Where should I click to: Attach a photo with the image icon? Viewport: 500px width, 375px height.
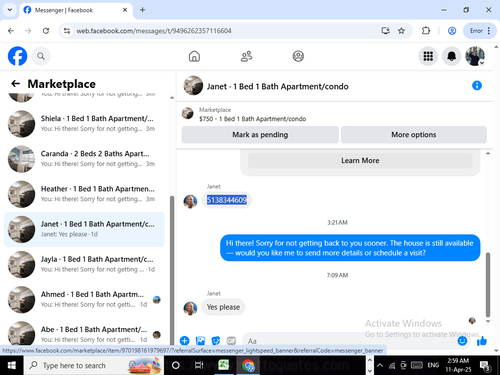[x=200, y=341]
